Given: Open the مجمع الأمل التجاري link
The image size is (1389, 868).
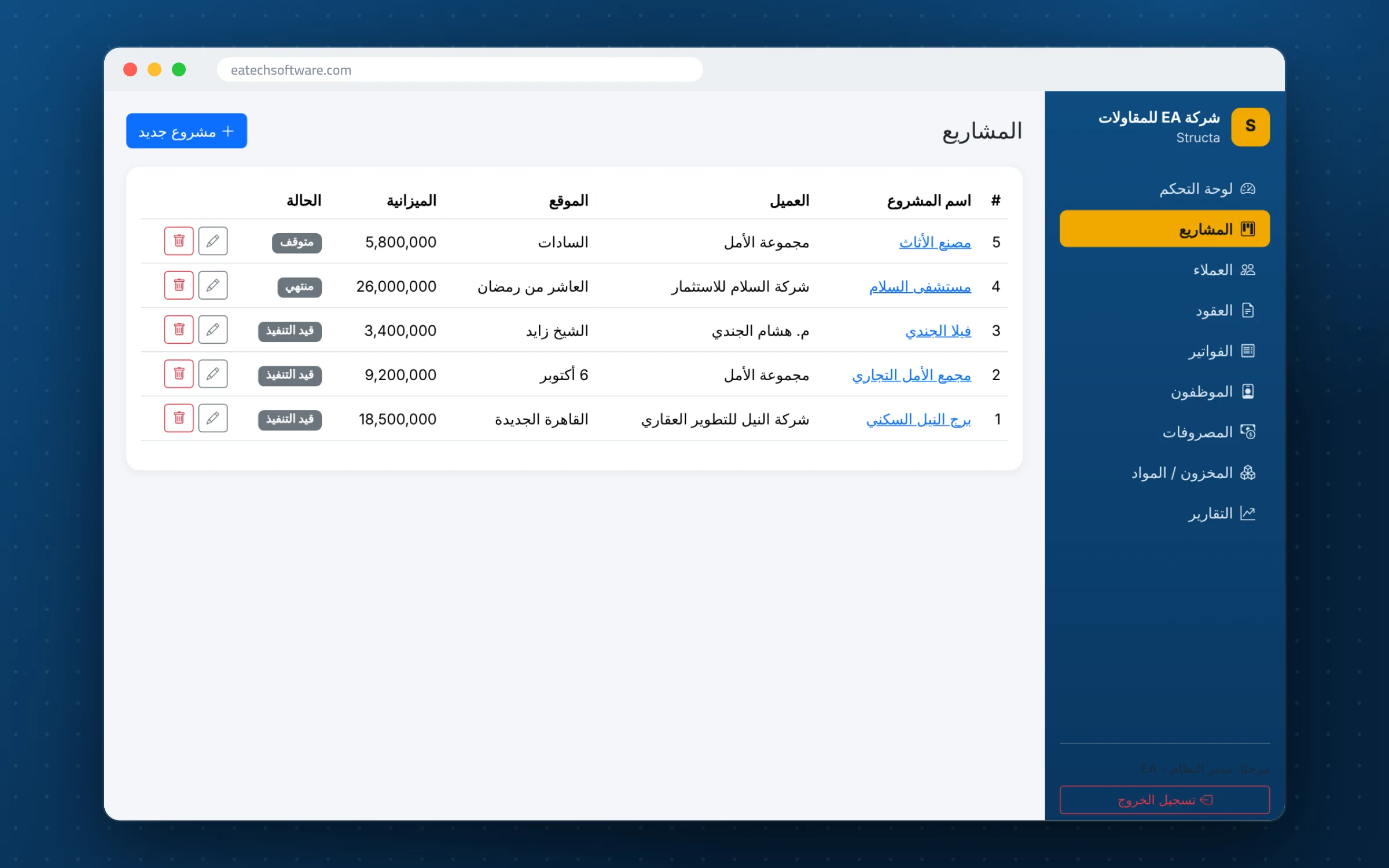Looking at the screenshot, I should pyautogui.click(x=912, y=376).
